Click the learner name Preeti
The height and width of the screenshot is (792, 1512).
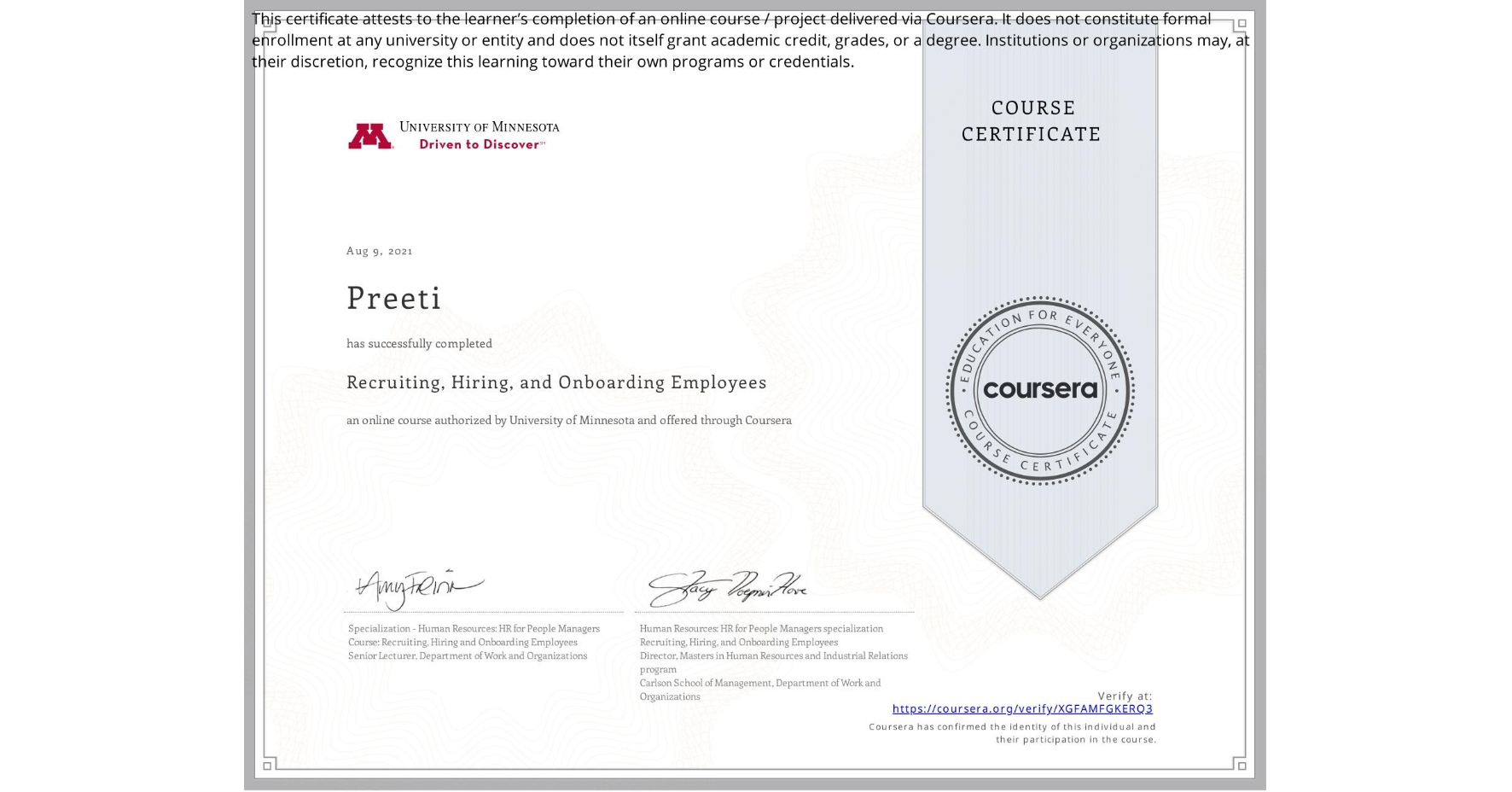[x=393, y=298]
